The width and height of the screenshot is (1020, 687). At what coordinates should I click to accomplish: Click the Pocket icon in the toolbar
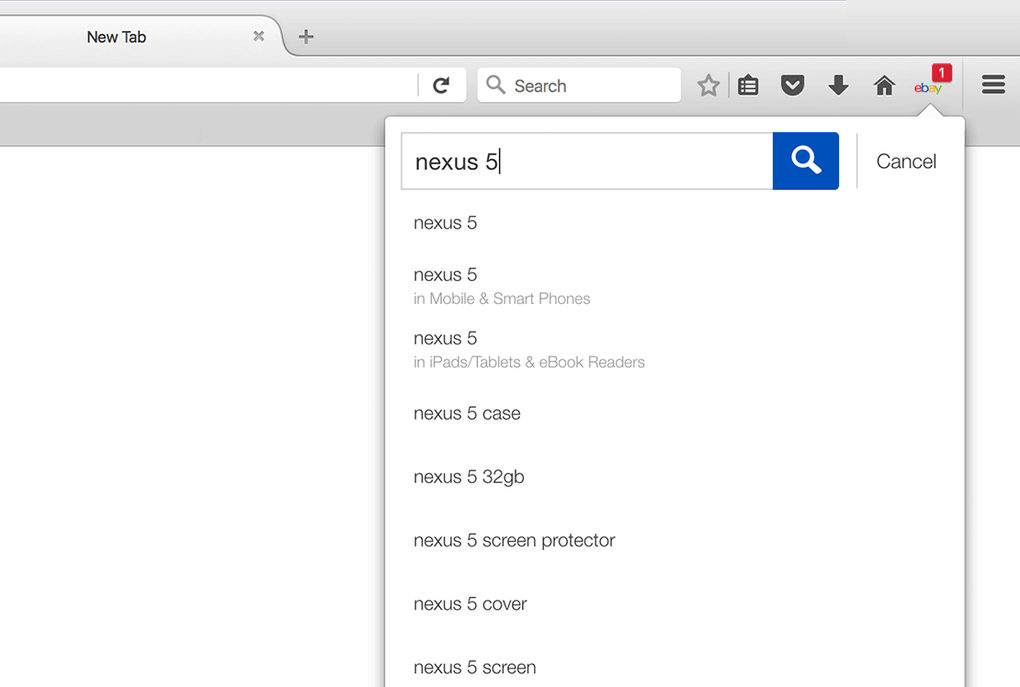coord(793,86)
